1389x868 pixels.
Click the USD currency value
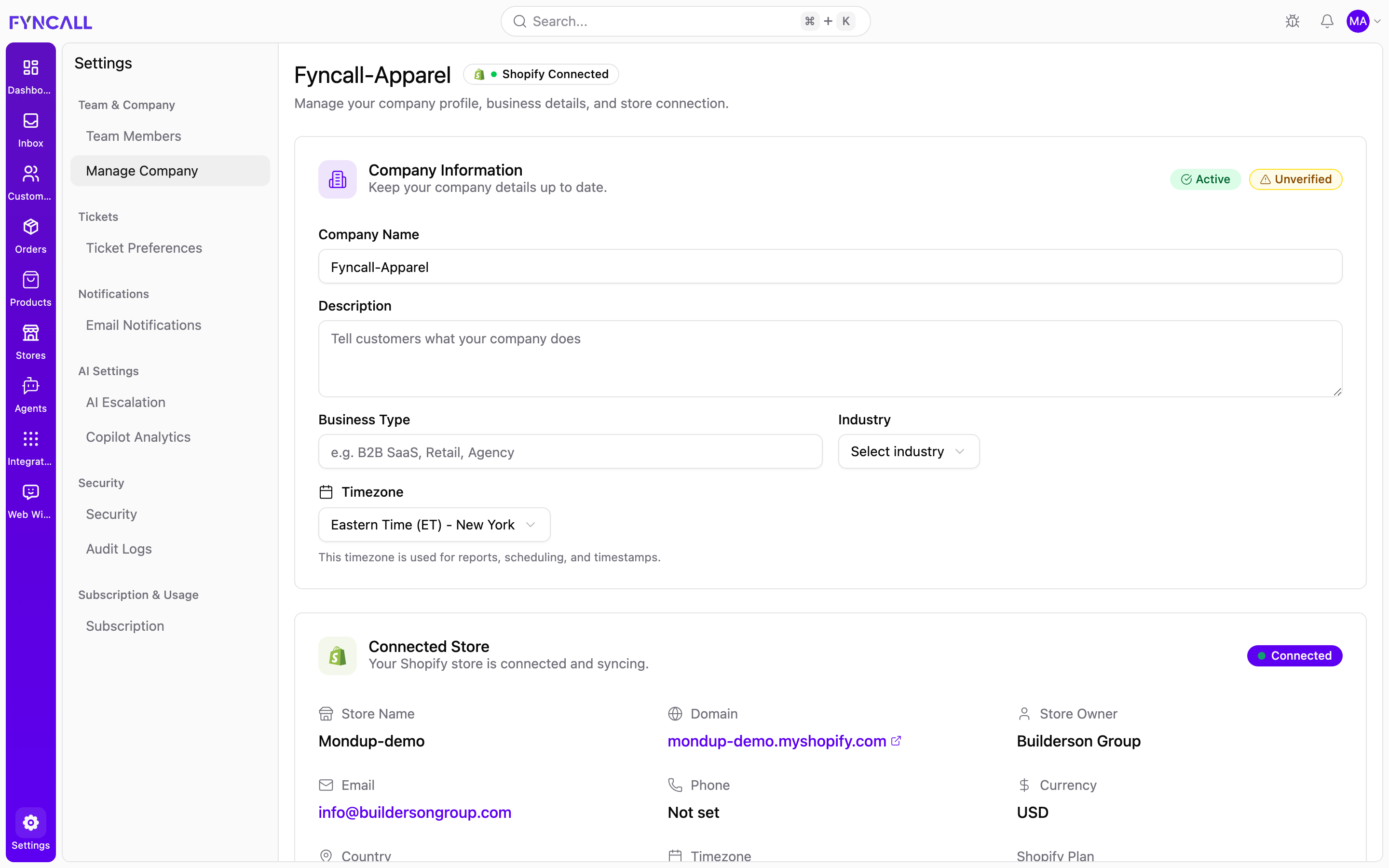pos(1032,813)
